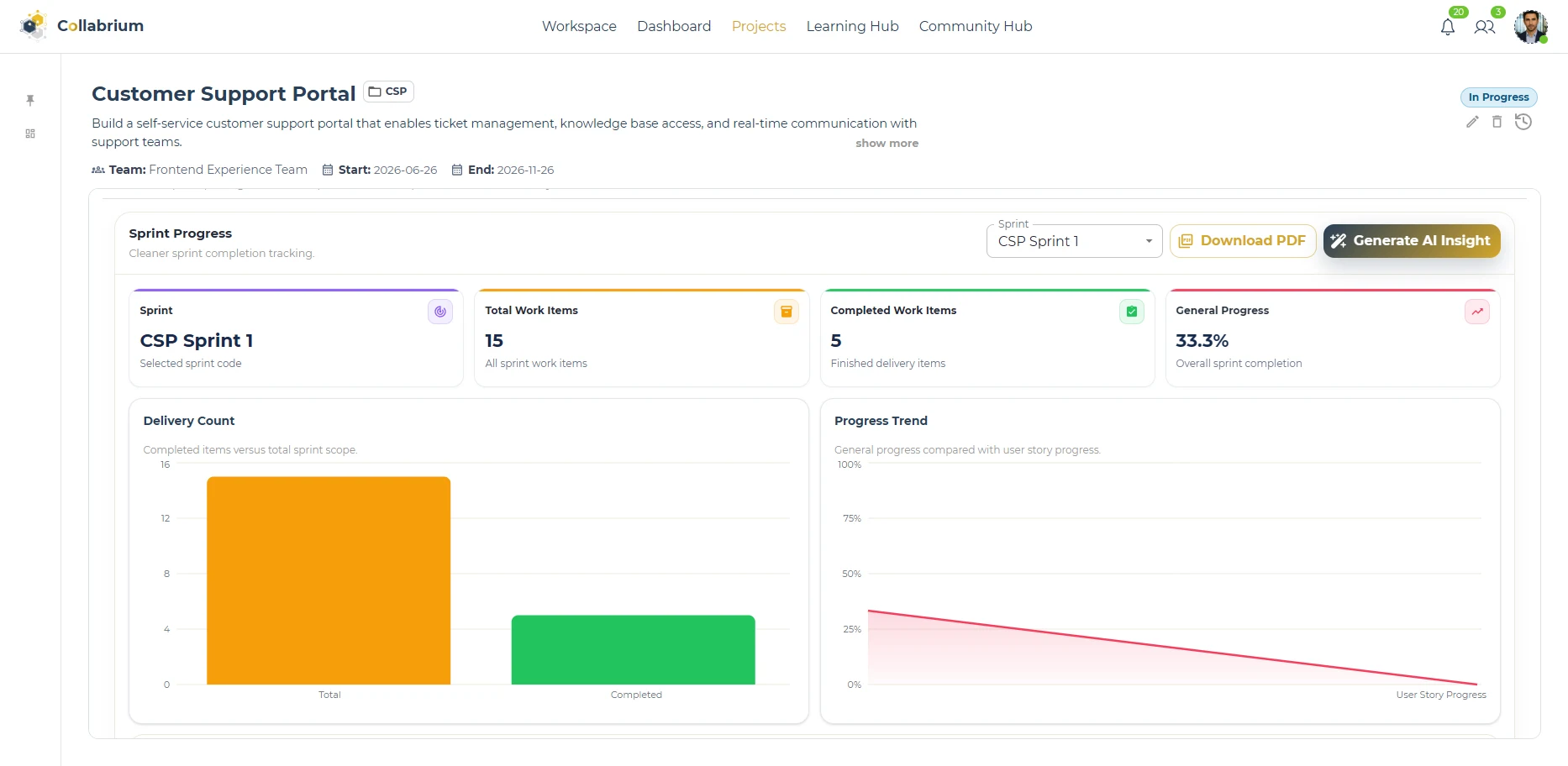Click the Completed Work Items value 5

836,341
